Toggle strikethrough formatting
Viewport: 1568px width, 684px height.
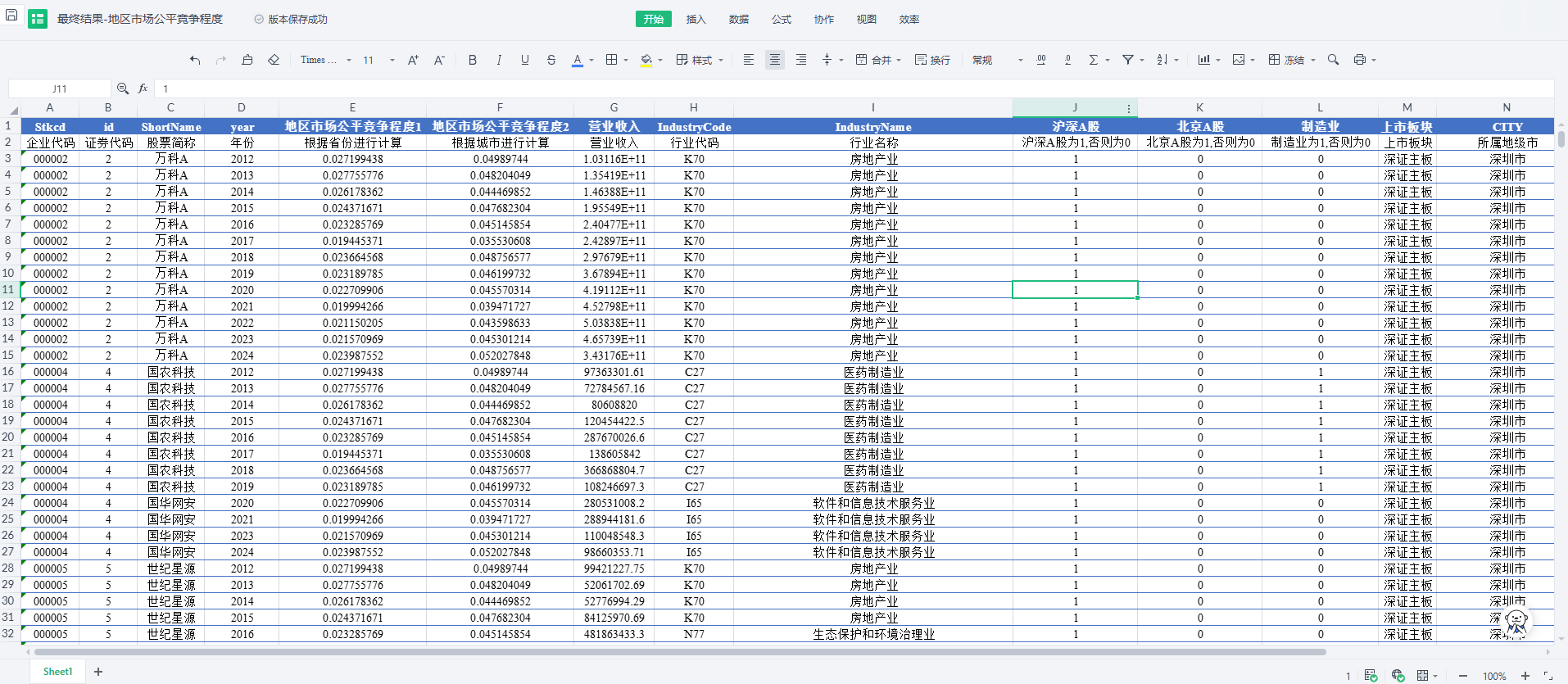tap(551, 60)
